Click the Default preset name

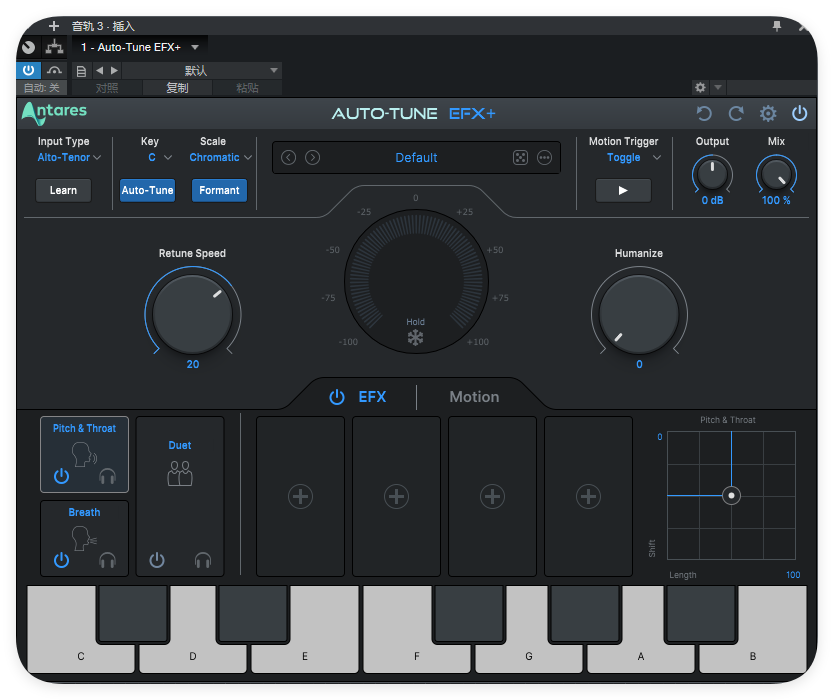[416, 157]
